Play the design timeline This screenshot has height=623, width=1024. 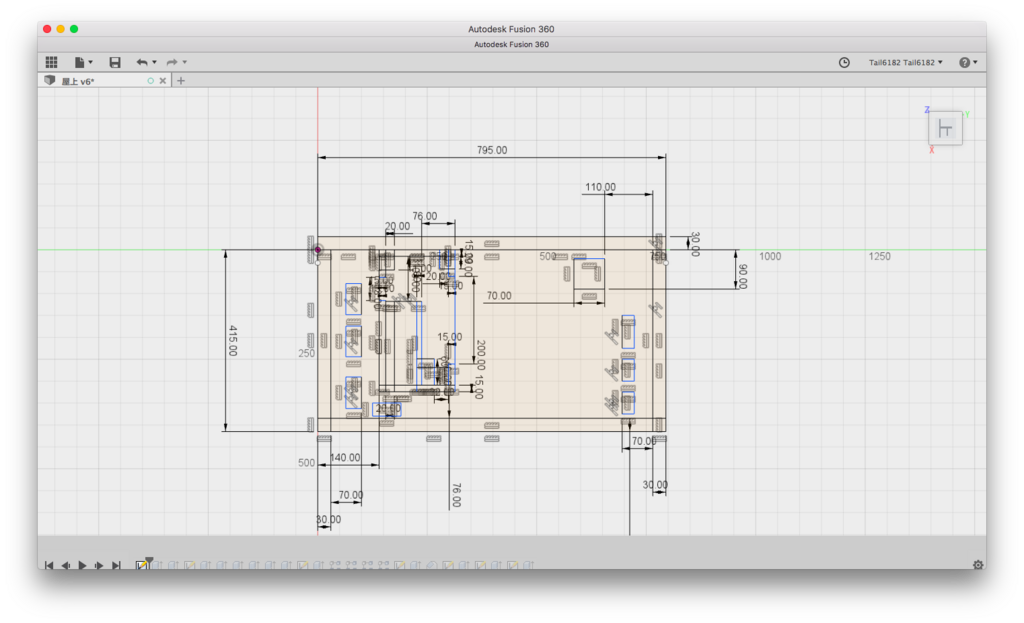(x=82, y=566)
